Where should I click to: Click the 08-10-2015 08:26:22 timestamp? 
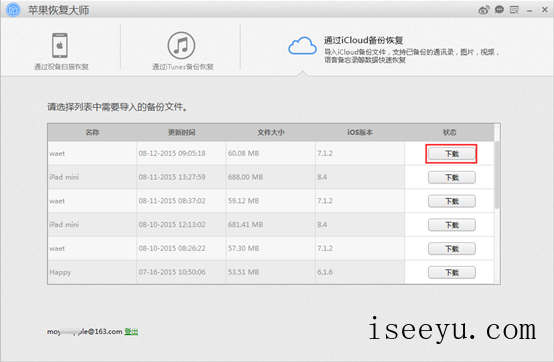click(172, 248)
